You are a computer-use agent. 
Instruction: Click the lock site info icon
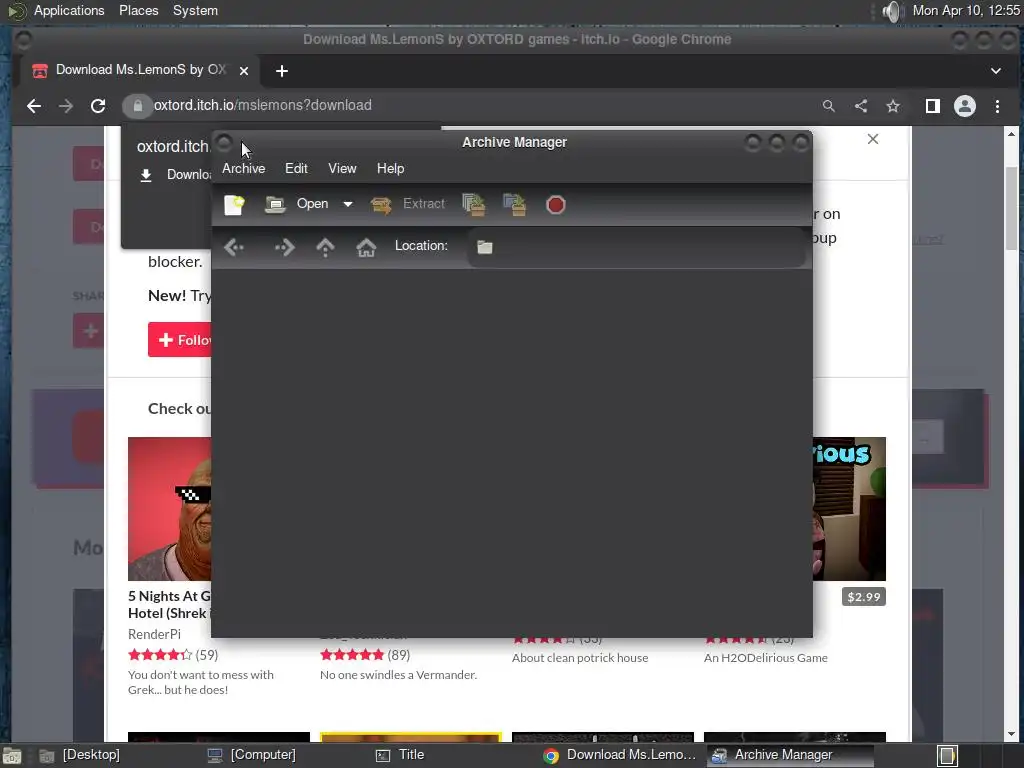(138, 106)
